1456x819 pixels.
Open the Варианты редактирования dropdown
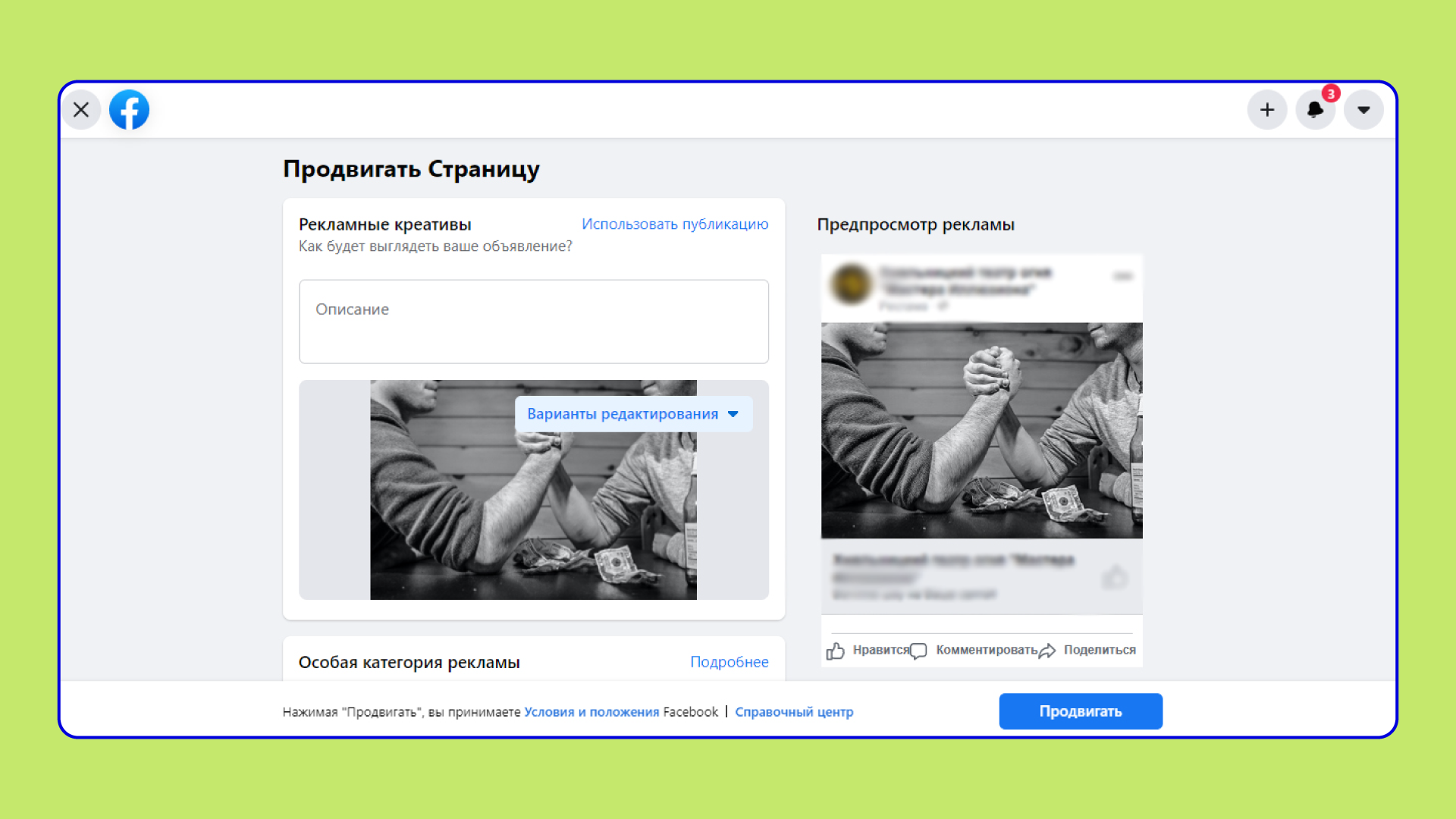634,414
